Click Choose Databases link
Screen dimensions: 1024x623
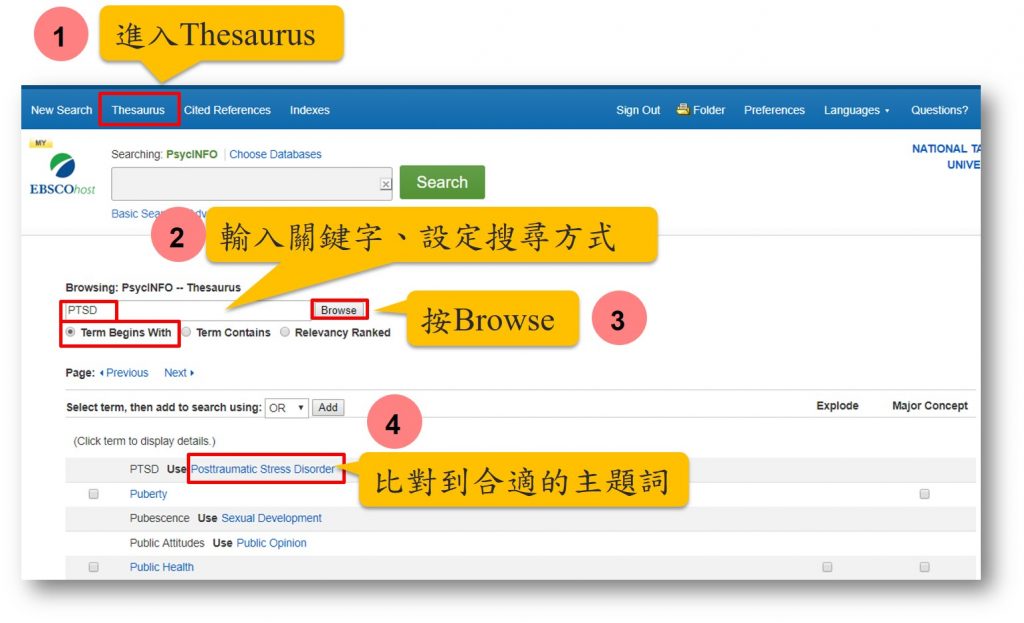coord(275,154)
